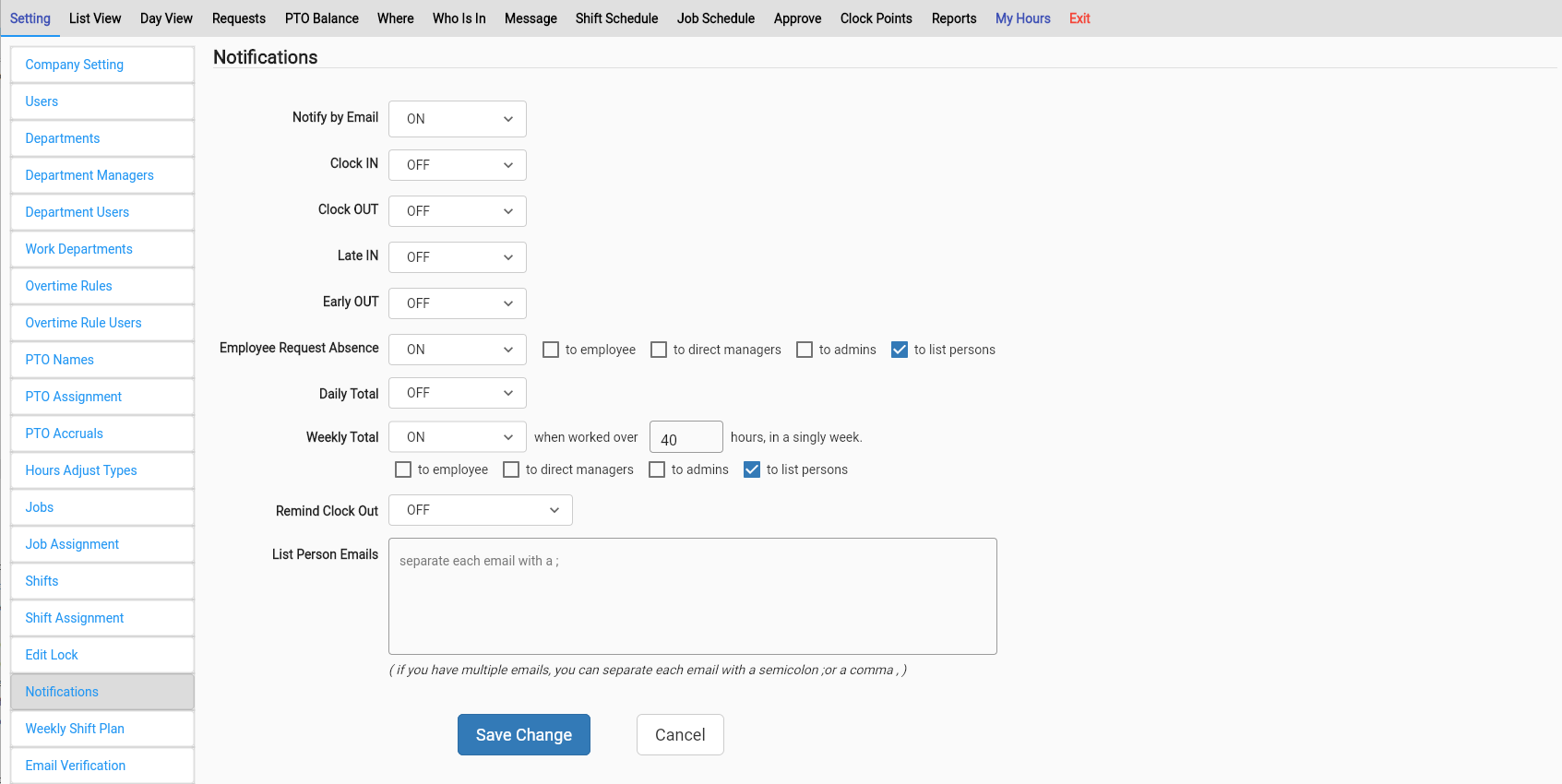1562x784 pixels.
Task: Open the Job Schedule tab
Action: 716,18
